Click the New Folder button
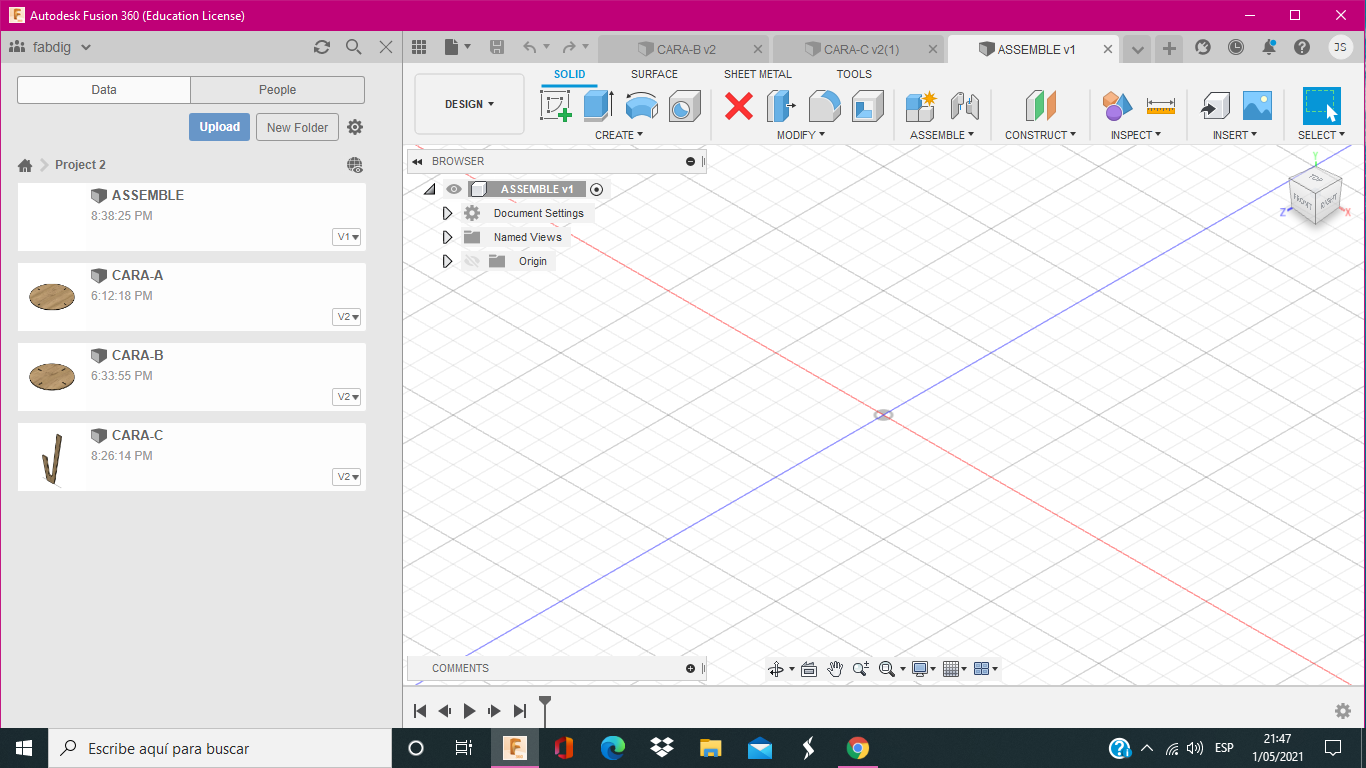 (298, 127)
